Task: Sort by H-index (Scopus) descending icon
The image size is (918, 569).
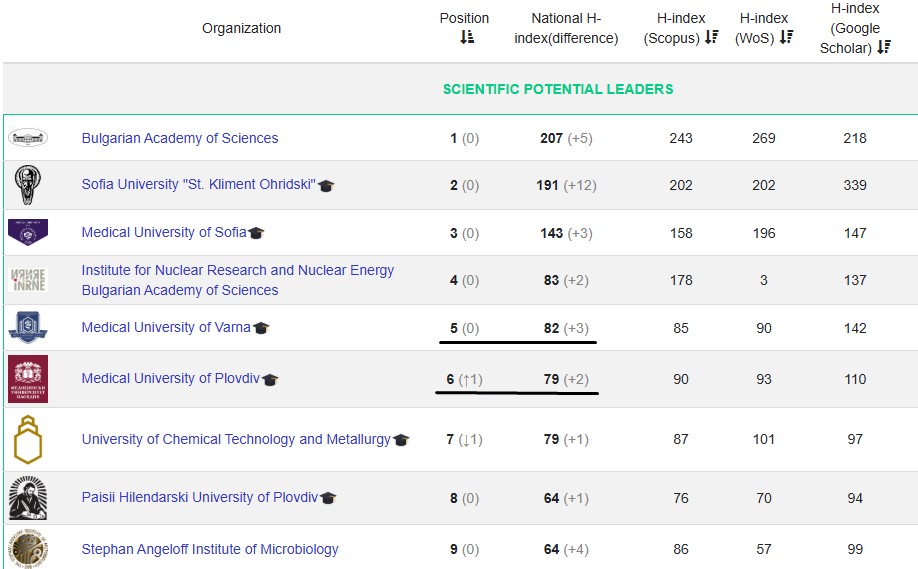Action: [711, 37]
